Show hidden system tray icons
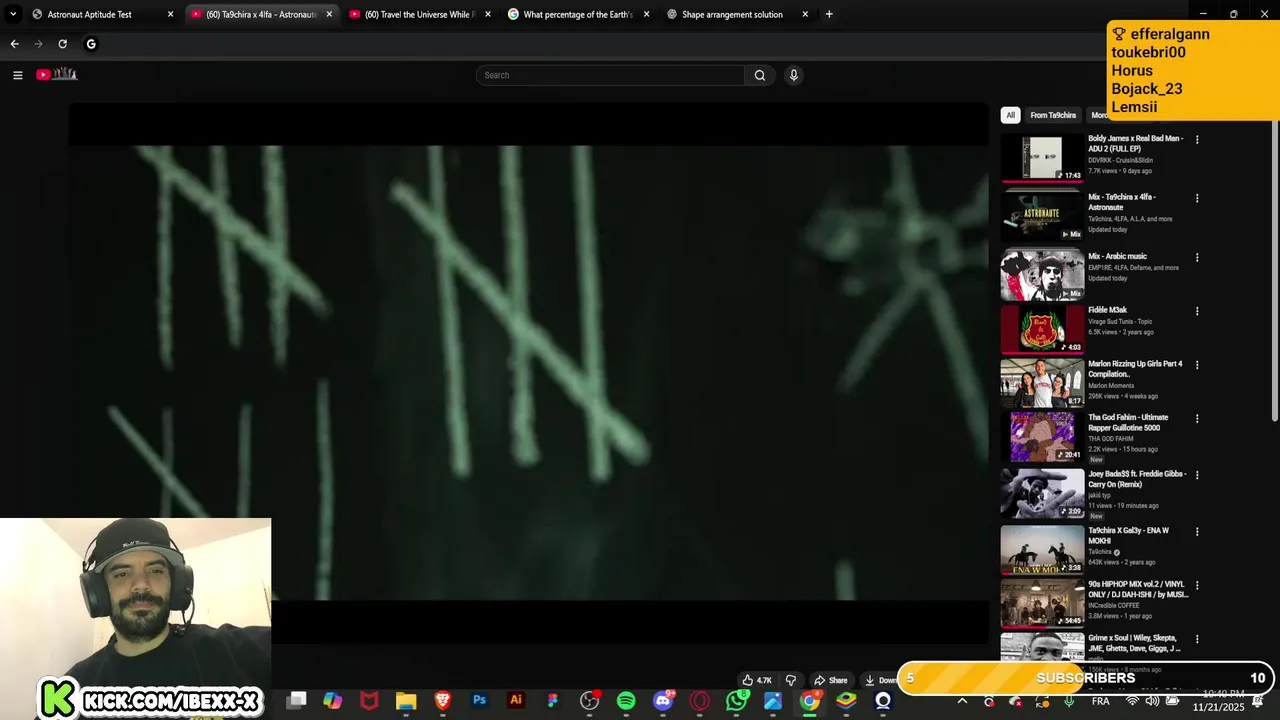 pyautogui.click(x=962, y=702)
